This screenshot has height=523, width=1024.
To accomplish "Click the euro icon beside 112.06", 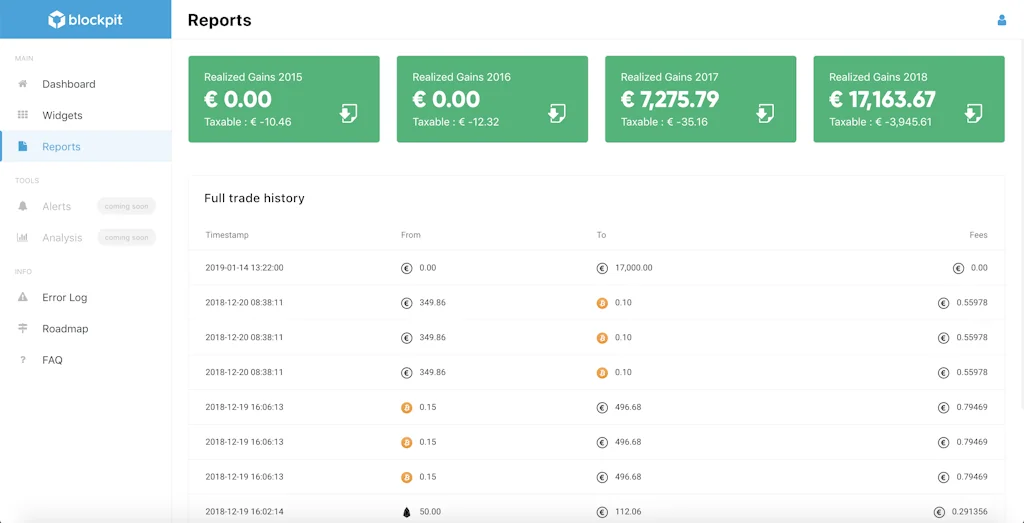I will (602, 512).
